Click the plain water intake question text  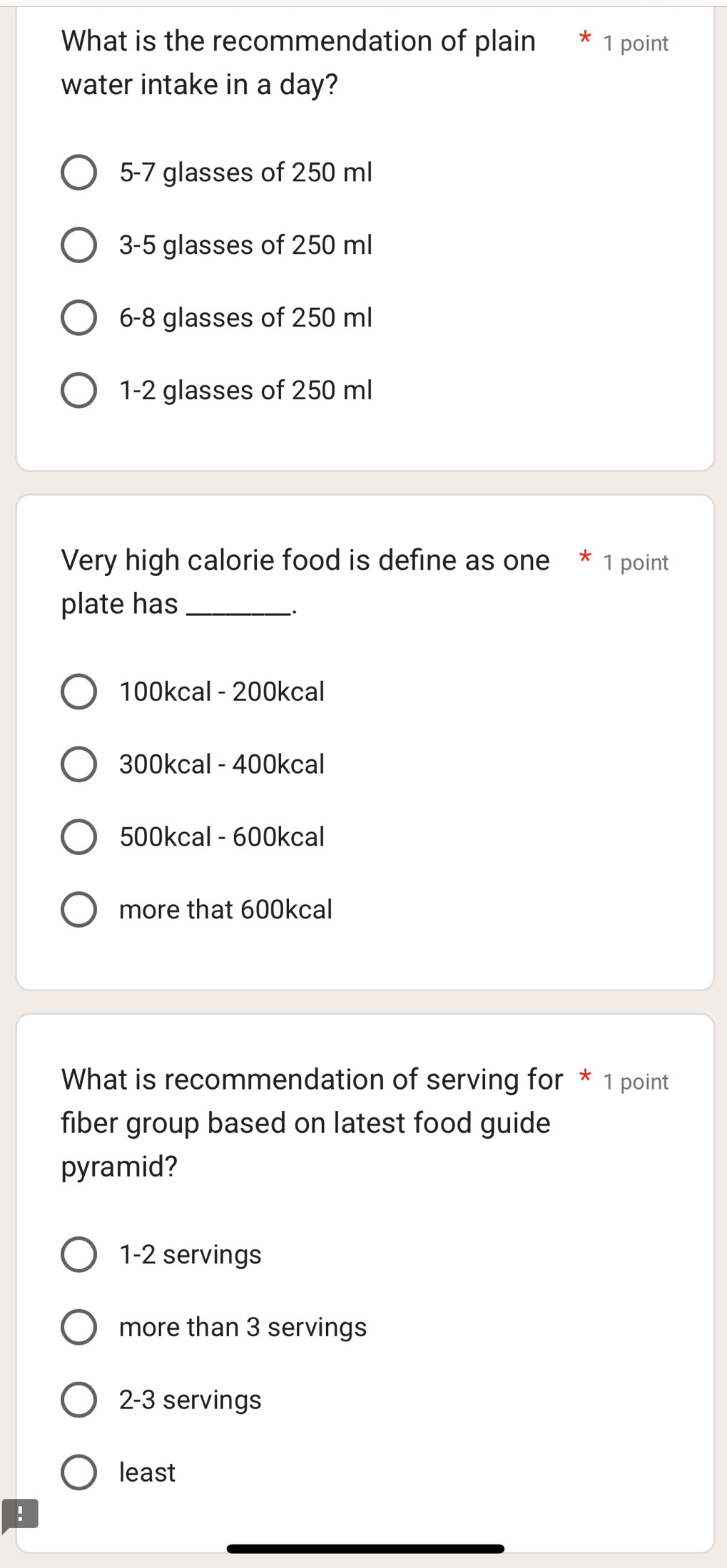coord(298,63)
